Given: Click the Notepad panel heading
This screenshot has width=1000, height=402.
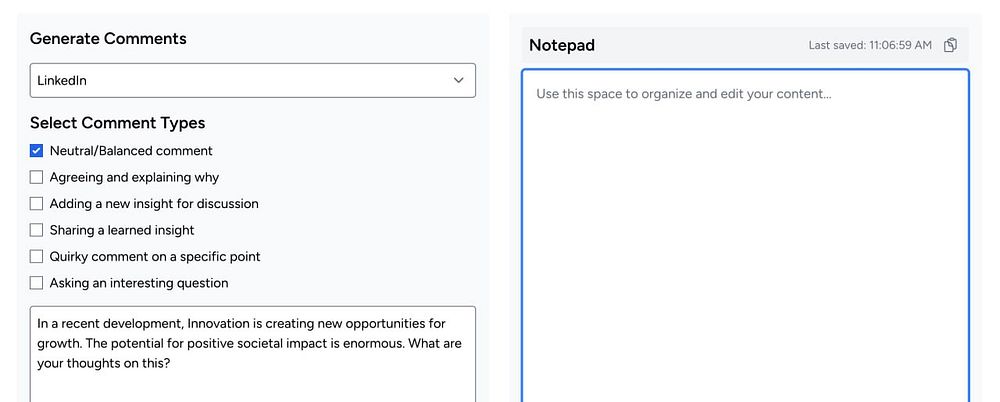Looking at the screenshot, I should point(561,45).
